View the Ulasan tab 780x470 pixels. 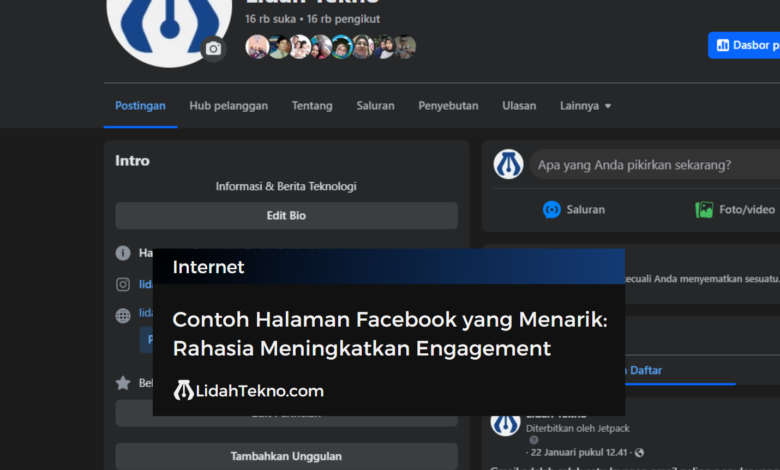tap(519, 106)
